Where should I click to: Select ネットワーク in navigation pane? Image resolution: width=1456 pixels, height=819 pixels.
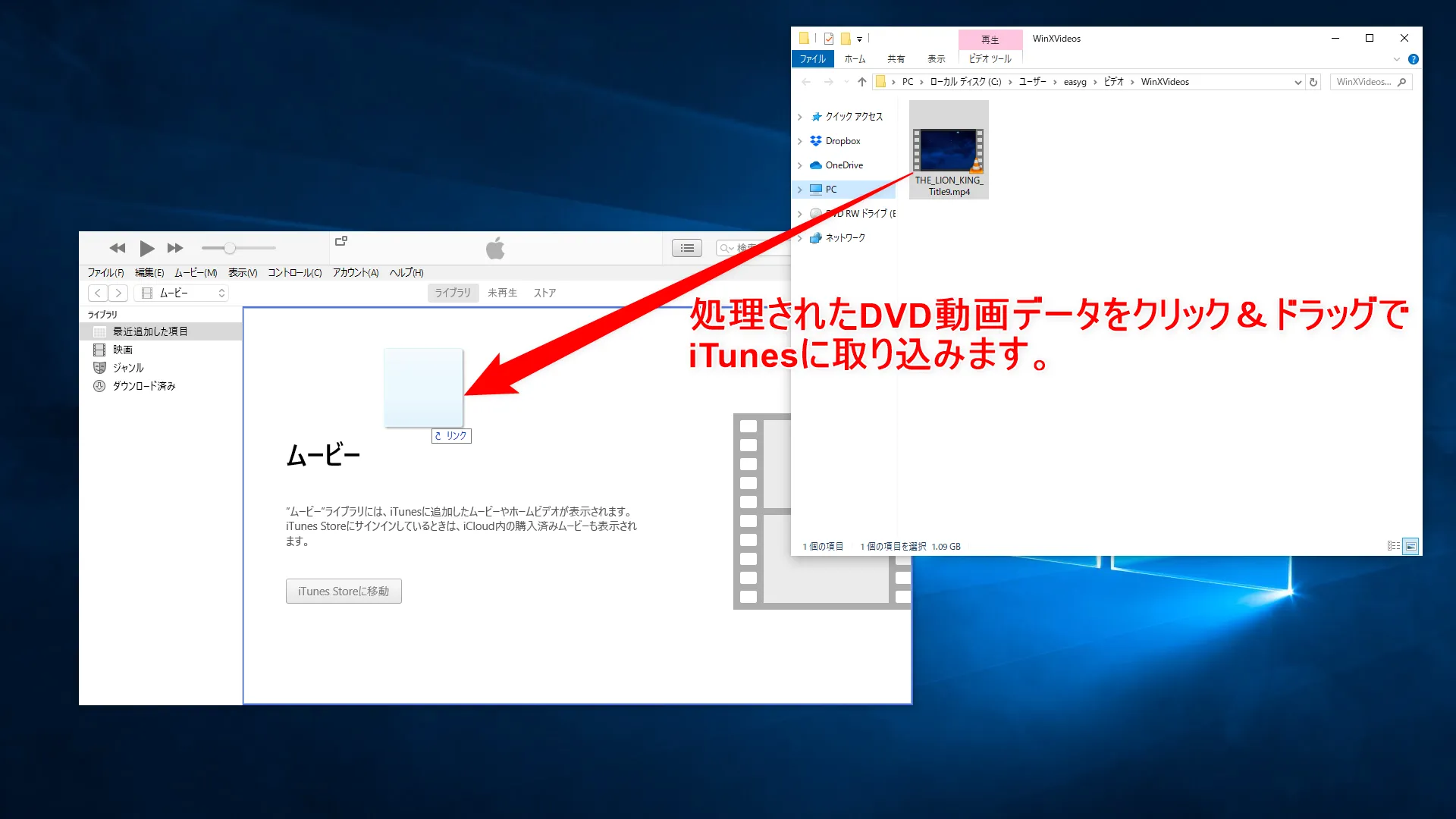(845, 238)
